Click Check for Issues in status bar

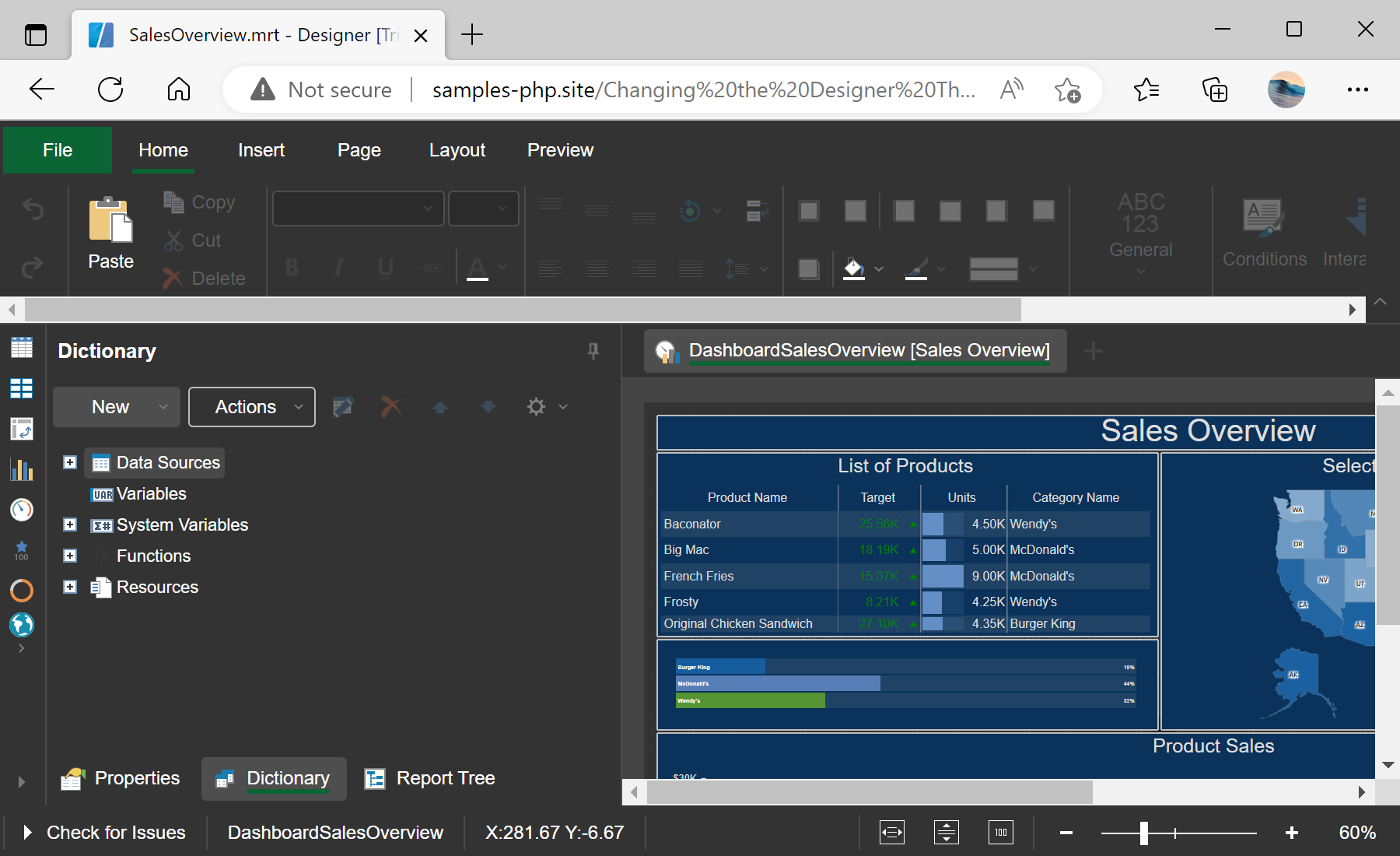105,833
